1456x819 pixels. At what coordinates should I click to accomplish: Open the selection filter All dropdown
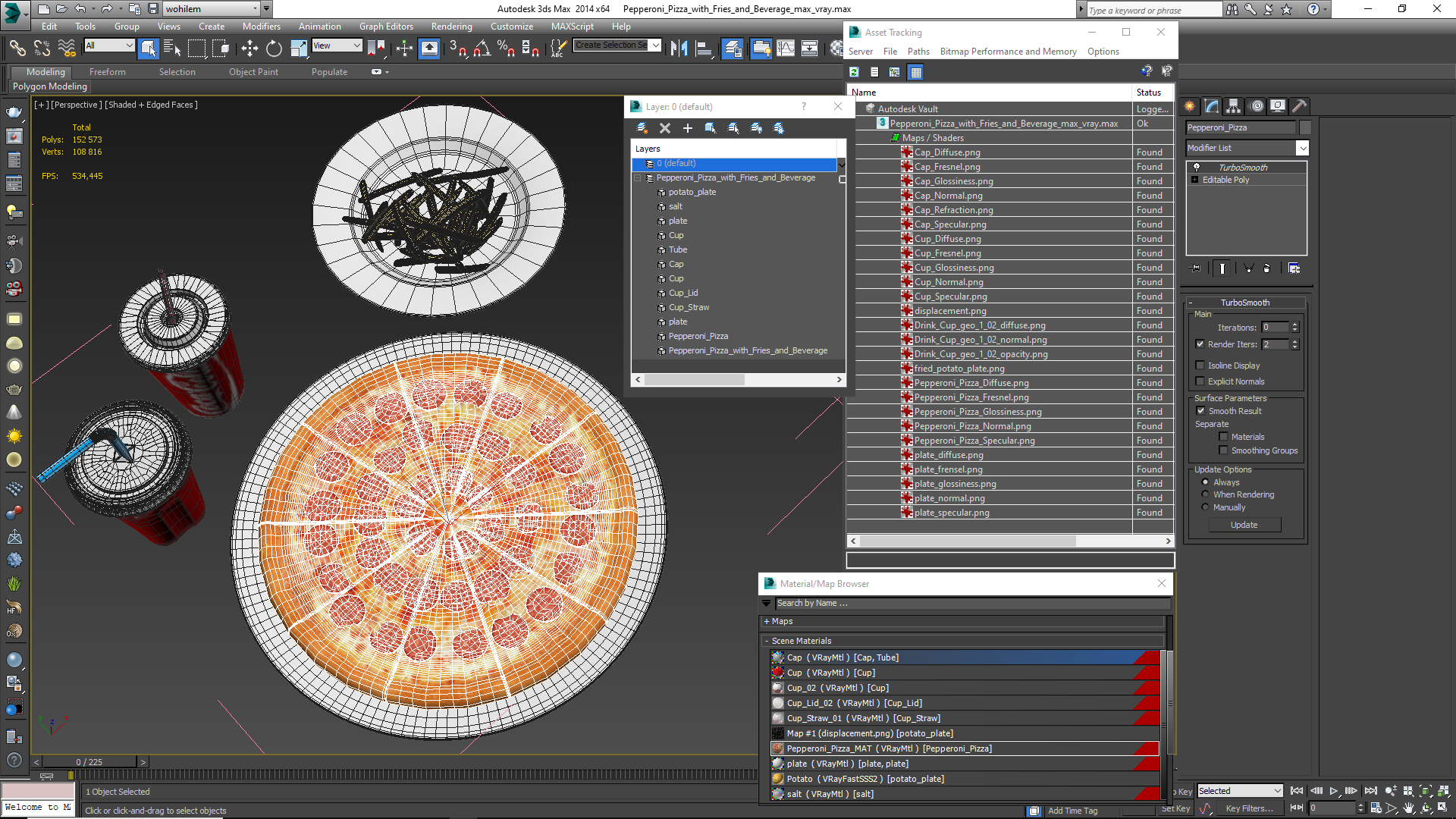click(109, 45)
